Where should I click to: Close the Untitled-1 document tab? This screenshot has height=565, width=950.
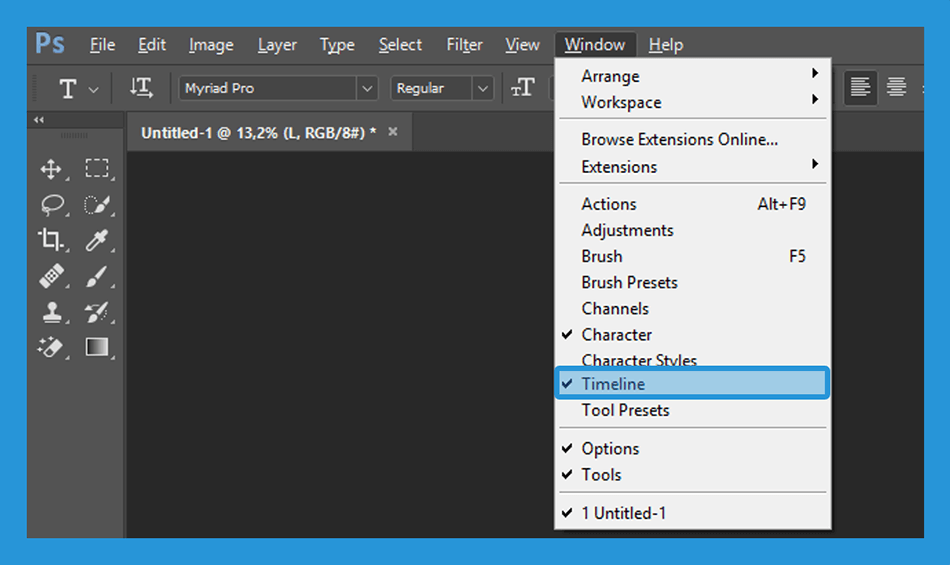pos(393,131)
